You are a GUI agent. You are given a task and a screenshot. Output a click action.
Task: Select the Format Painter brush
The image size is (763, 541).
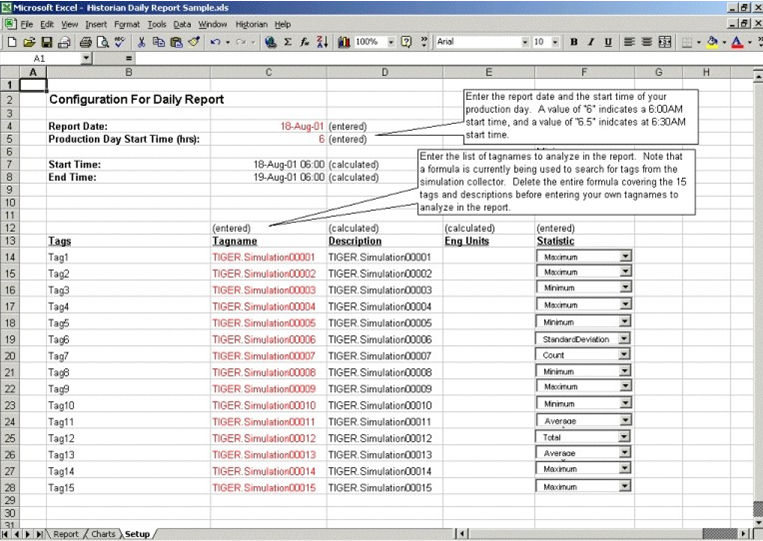click(194, 42)
